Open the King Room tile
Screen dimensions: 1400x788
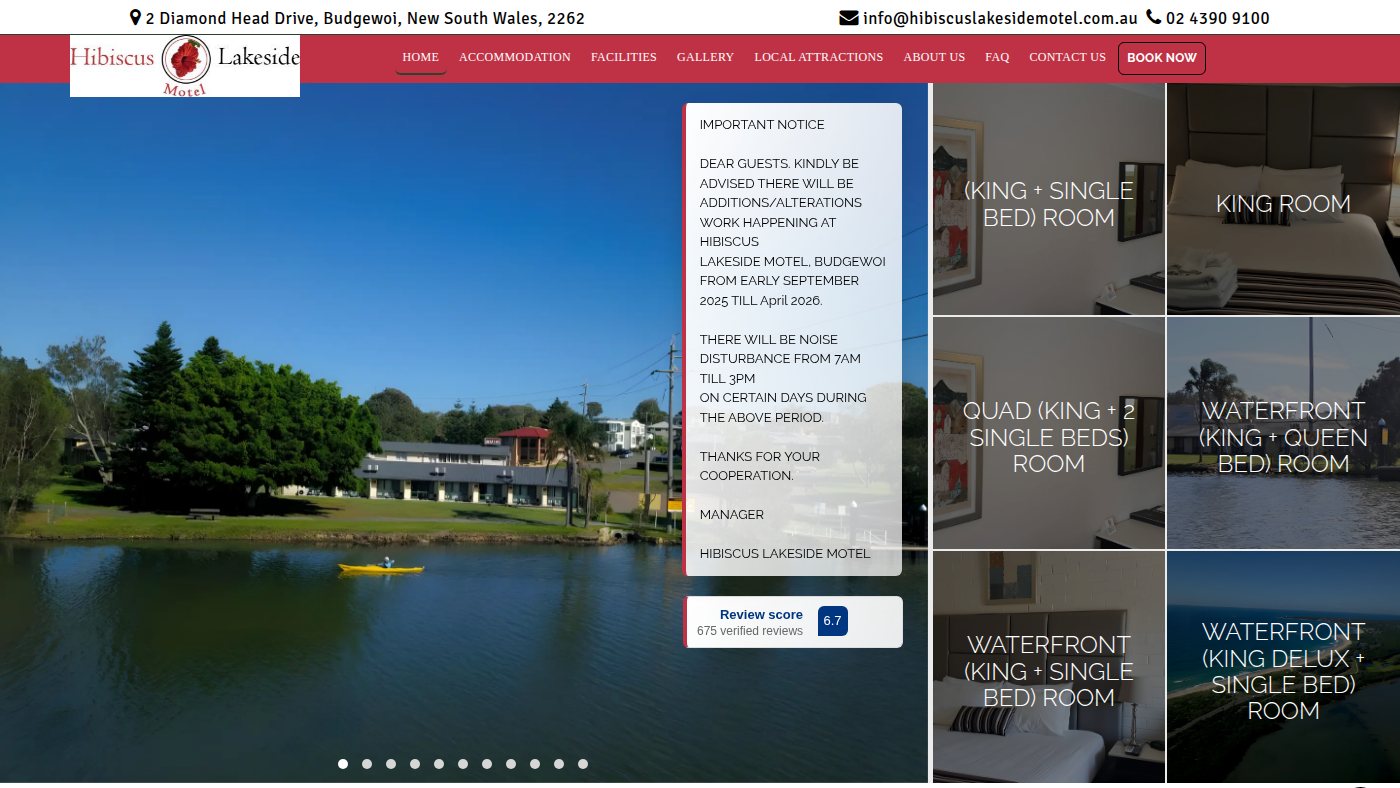click(1283, 199)
